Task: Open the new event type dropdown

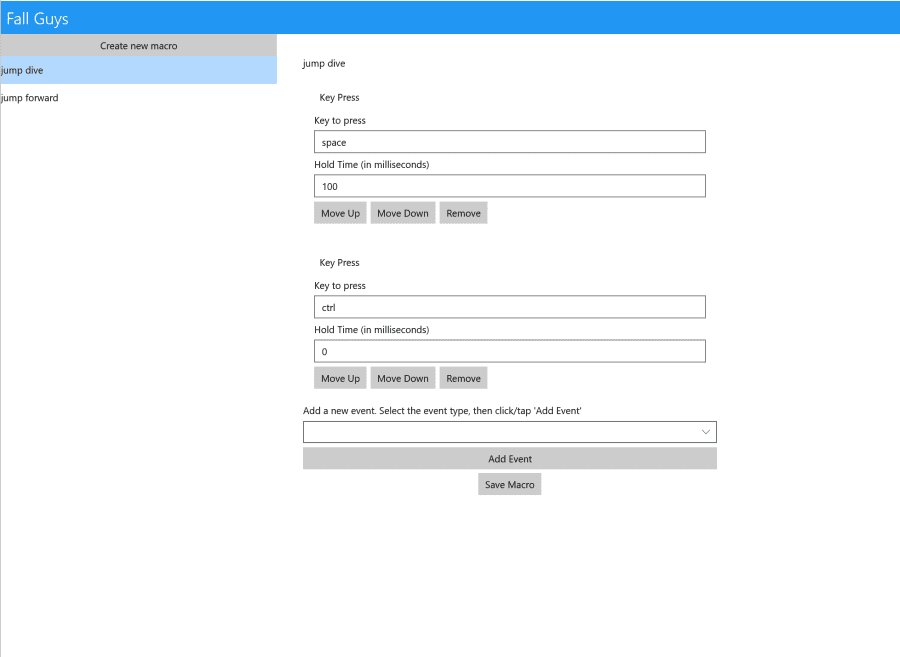Action: (510, 431)
